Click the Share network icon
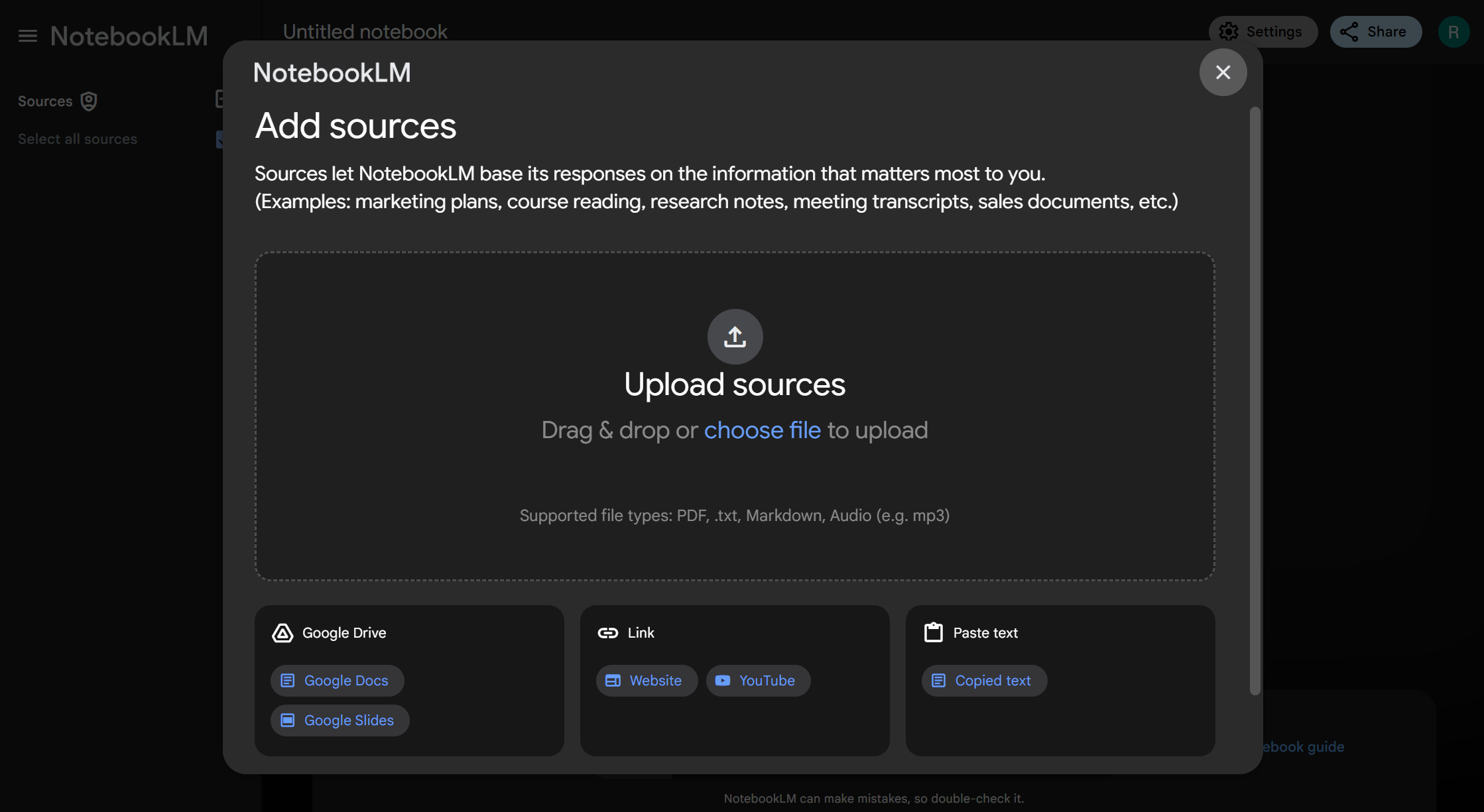 pos(1349,32)
